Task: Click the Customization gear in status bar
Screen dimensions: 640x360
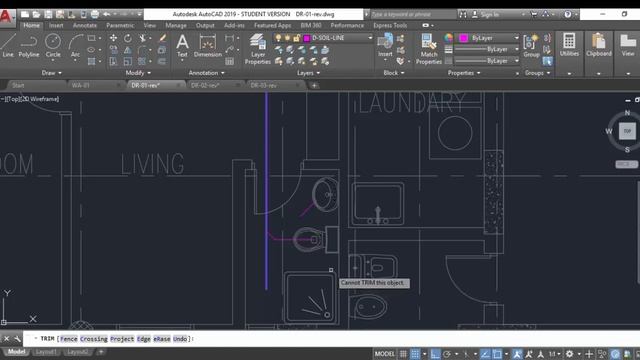Action: tap(569, 354)
